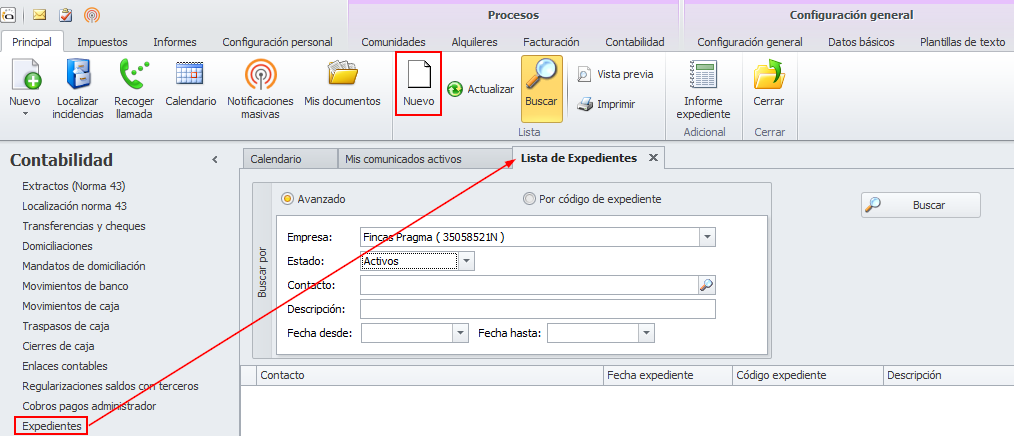Select Por código de expediente option

tap(592, 199)
